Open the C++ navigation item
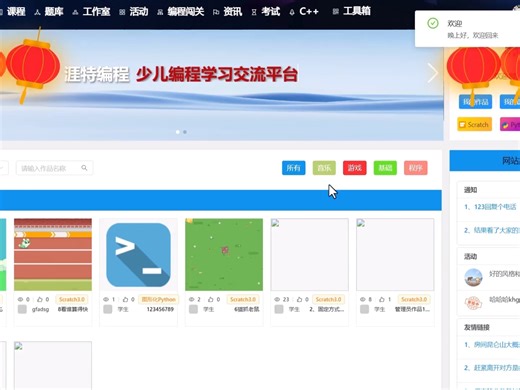 point(309,12)
